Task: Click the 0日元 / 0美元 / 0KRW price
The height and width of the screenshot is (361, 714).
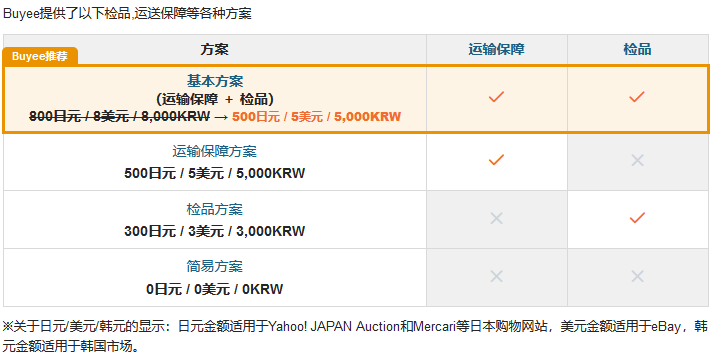Action: (x=214, y=289)
